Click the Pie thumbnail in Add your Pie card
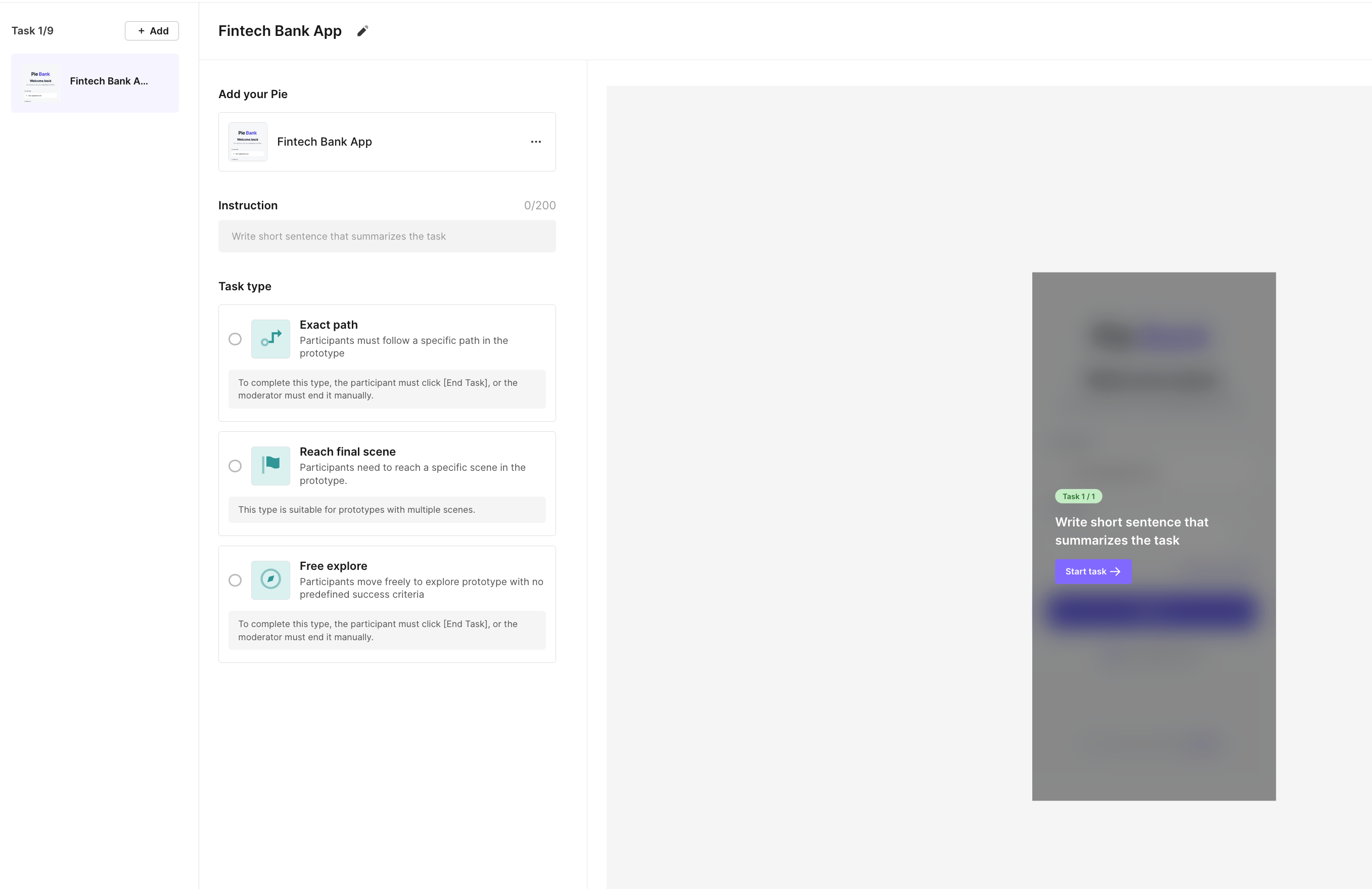The width and height of the screenshot is (1372, 889). pyautogui.click(x=247, y=142)
